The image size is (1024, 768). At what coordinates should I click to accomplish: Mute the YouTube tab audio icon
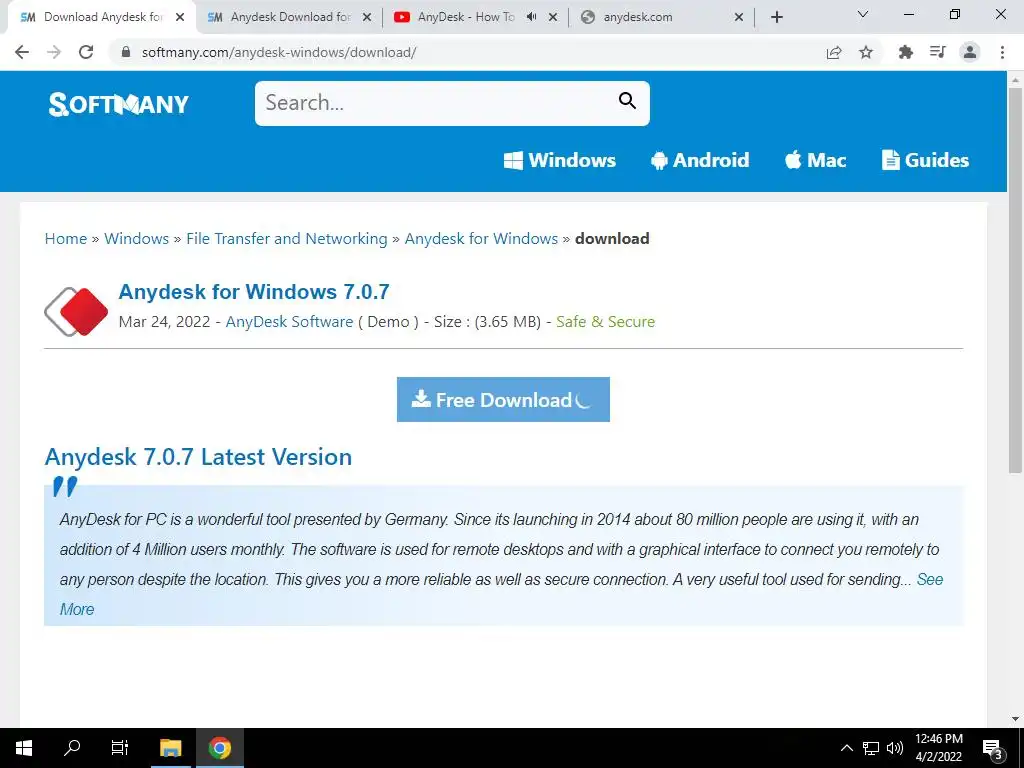click(x=532, y=17)
